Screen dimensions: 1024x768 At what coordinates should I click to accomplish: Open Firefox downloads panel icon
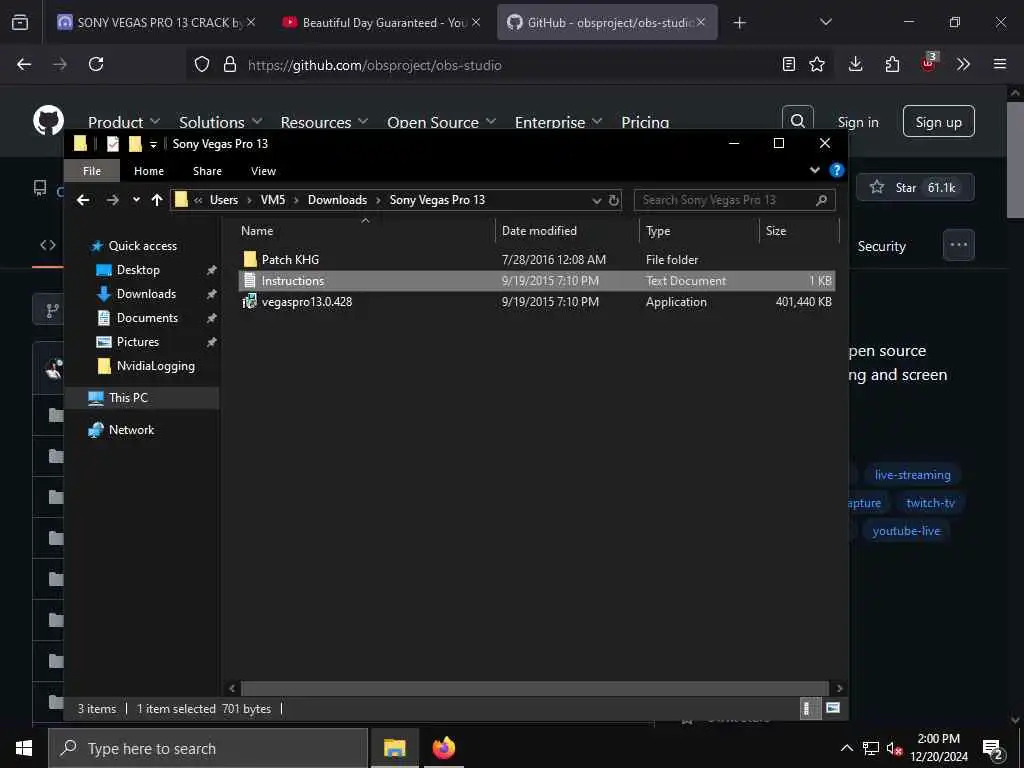856,64
